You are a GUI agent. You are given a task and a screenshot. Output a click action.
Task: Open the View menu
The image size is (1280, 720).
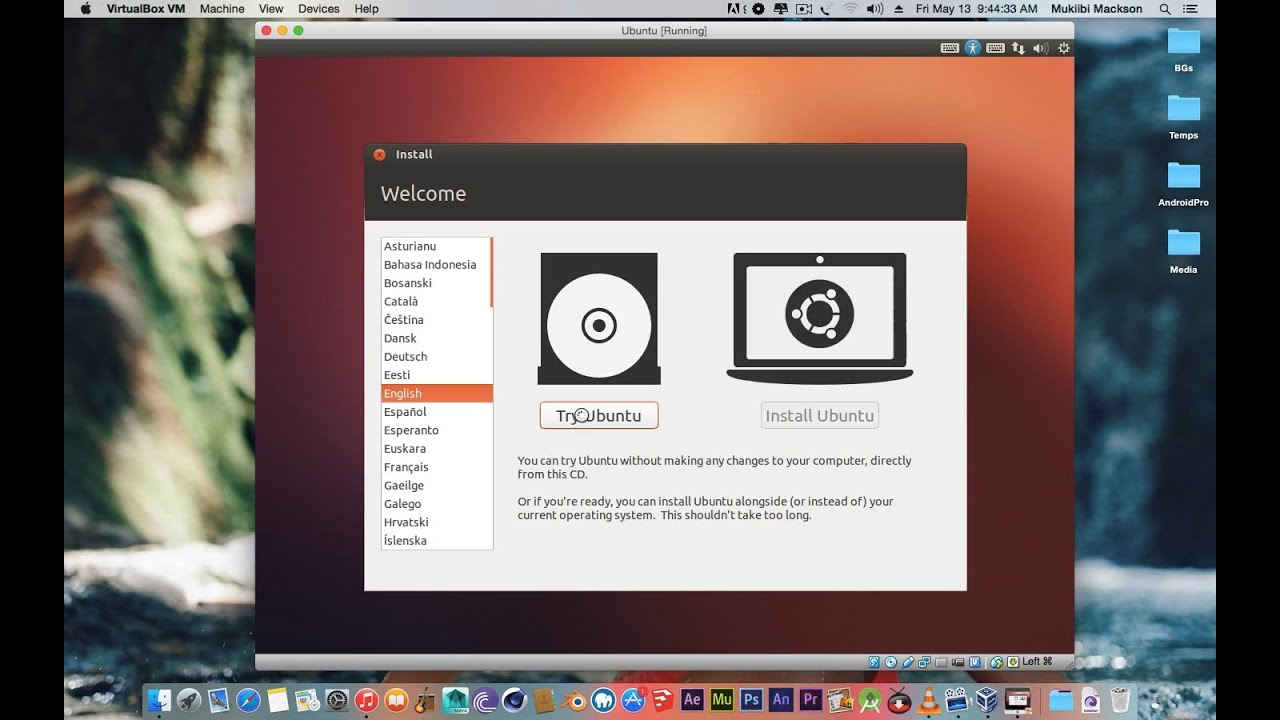(271, 8)
